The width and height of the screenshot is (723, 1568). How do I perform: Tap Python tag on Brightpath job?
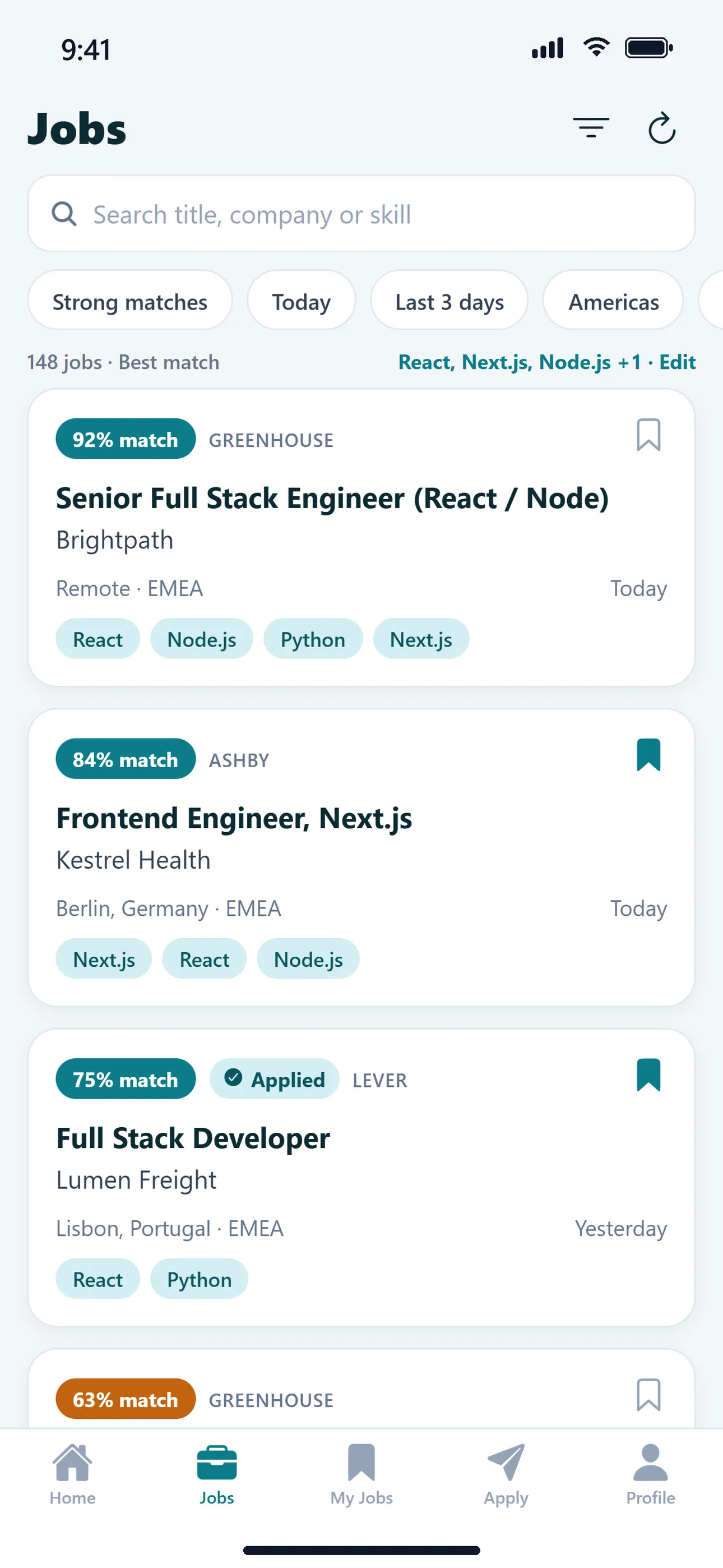[313, 639]
